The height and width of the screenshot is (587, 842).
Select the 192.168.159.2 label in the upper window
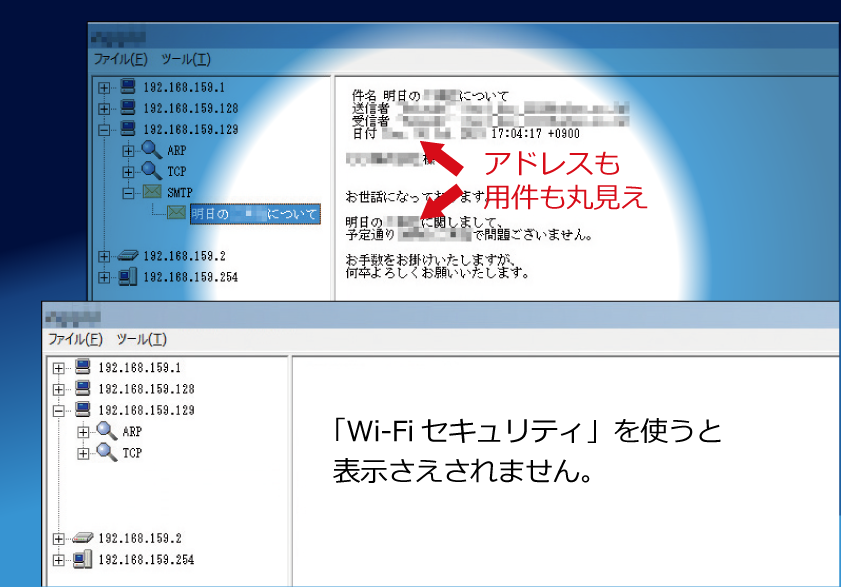(184, 256)
